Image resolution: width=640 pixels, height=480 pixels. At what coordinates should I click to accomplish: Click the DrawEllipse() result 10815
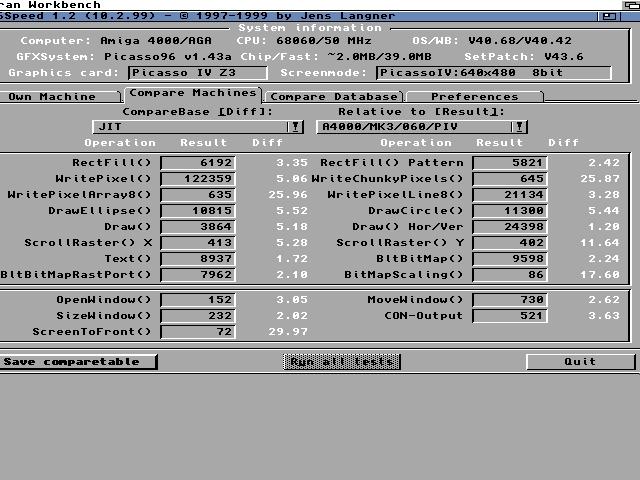click(x=198, y=211)
